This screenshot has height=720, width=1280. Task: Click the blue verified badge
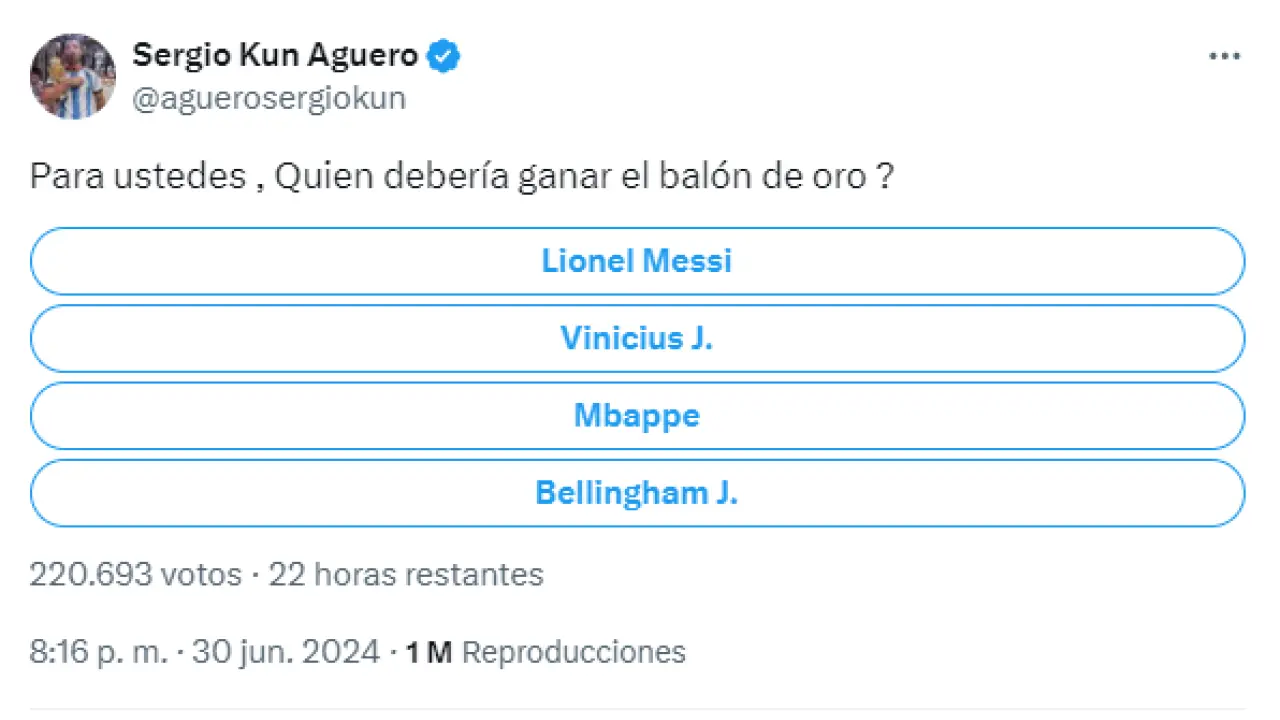pos(444,56)
